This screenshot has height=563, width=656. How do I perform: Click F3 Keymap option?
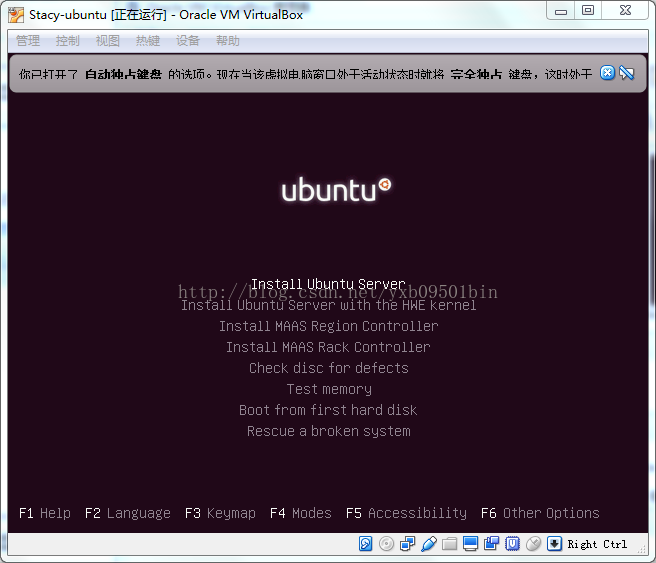pos(220,513)
